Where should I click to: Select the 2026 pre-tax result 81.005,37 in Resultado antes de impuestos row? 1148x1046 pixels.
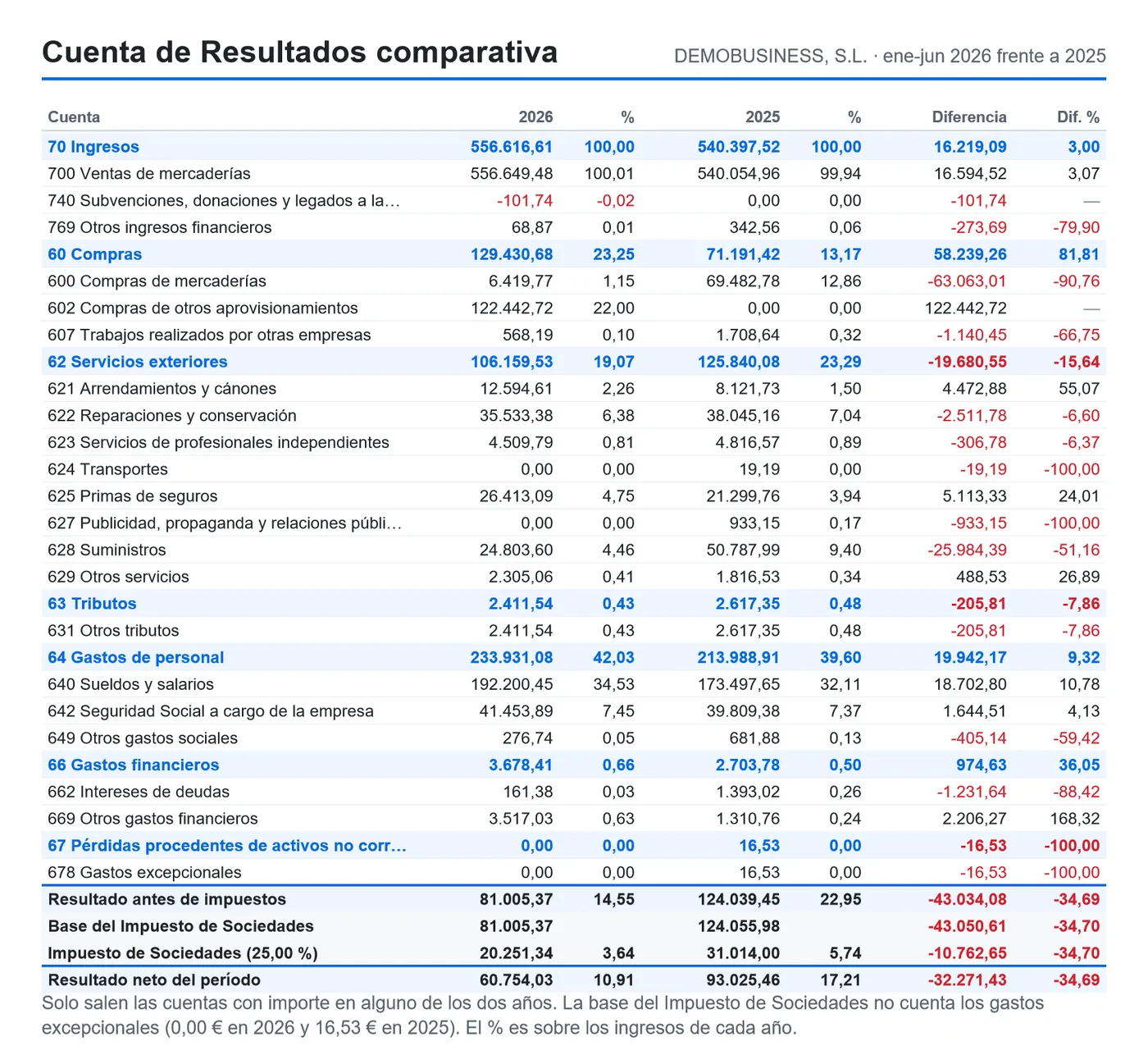(516, 899)
